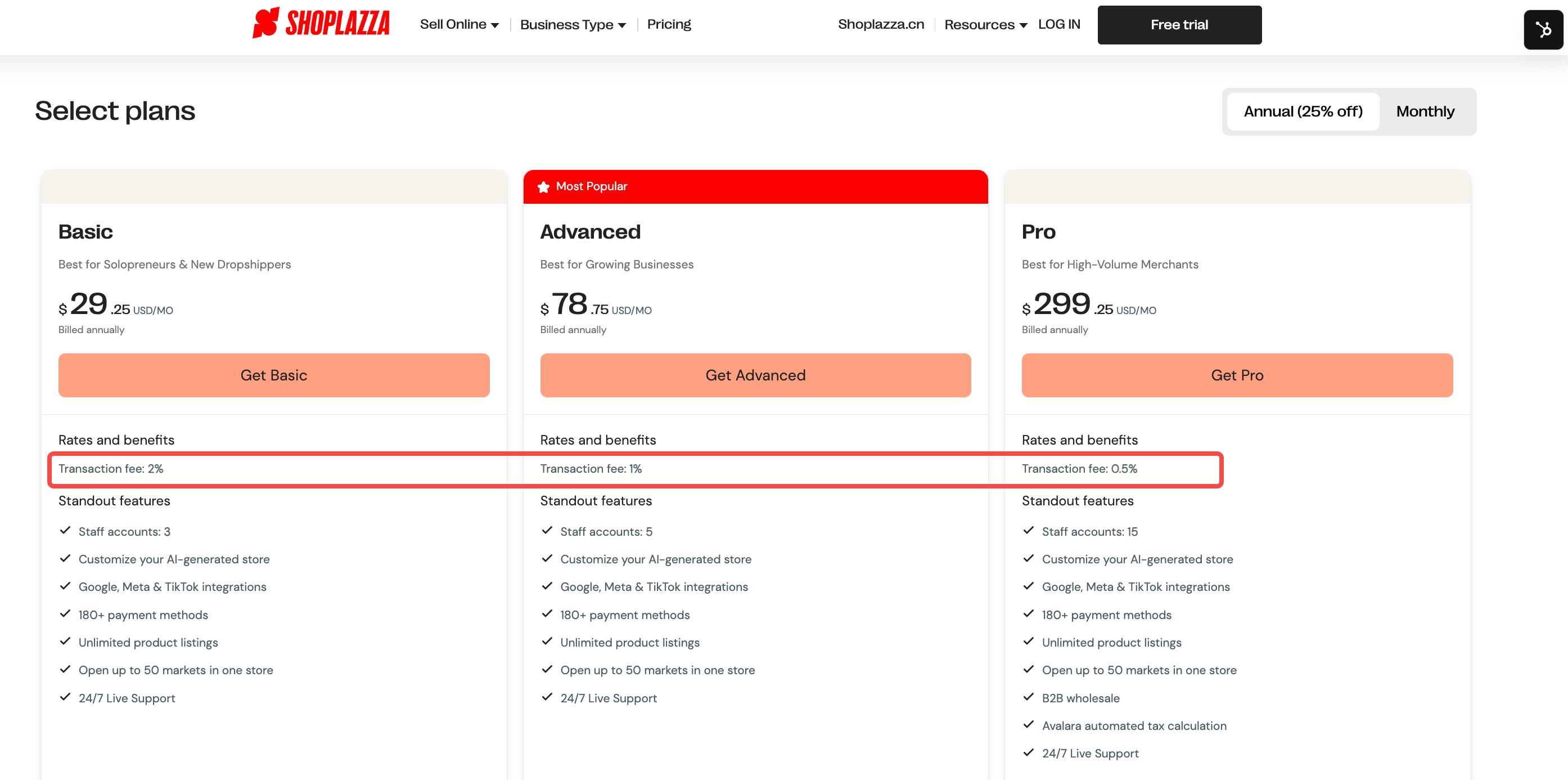The width and height of the screenshot is (1568, 780).
Task: Click the Most Popular star icon
Action: coord(543,187)
